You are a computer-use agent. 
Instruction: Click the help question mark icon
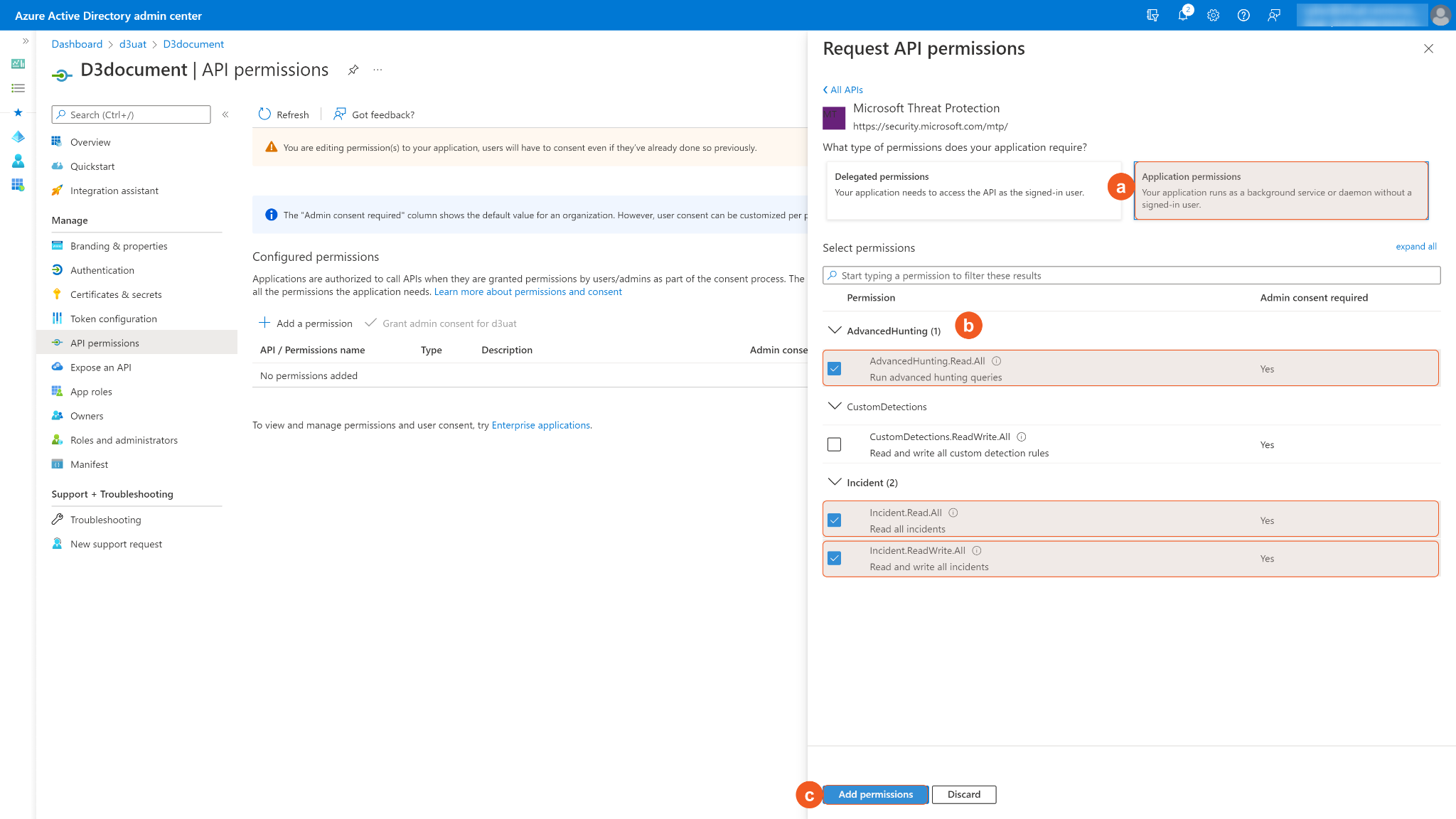[1243, 16]
